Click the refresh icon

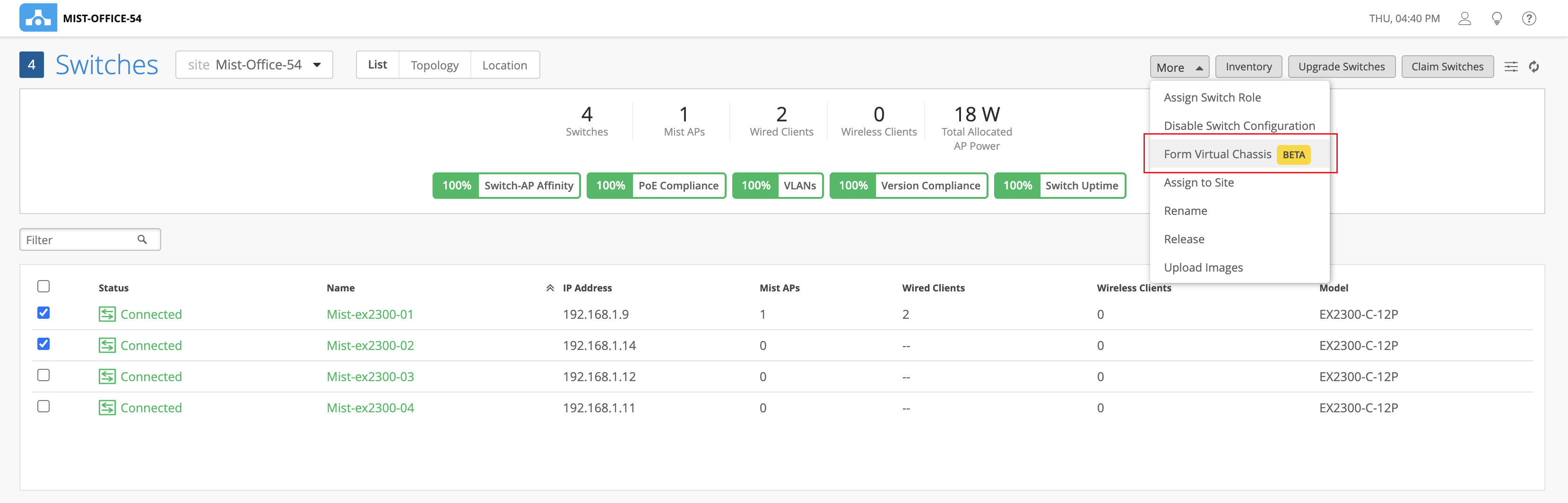point(1534,67)
